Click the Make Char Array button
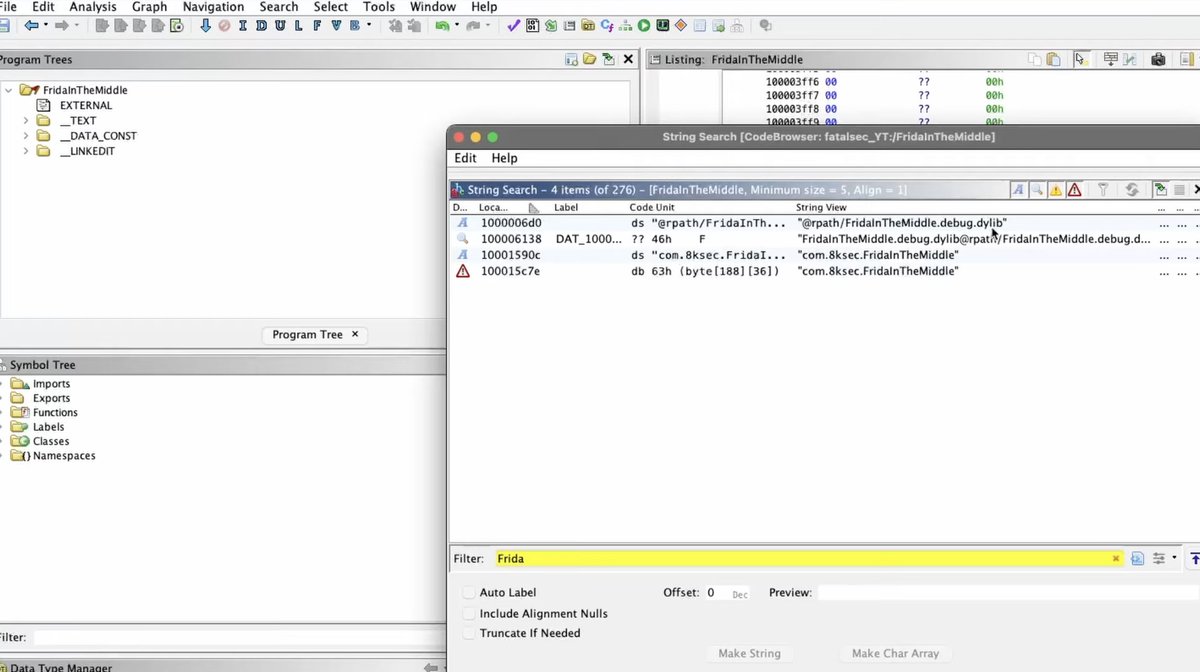 pos(895,653)
